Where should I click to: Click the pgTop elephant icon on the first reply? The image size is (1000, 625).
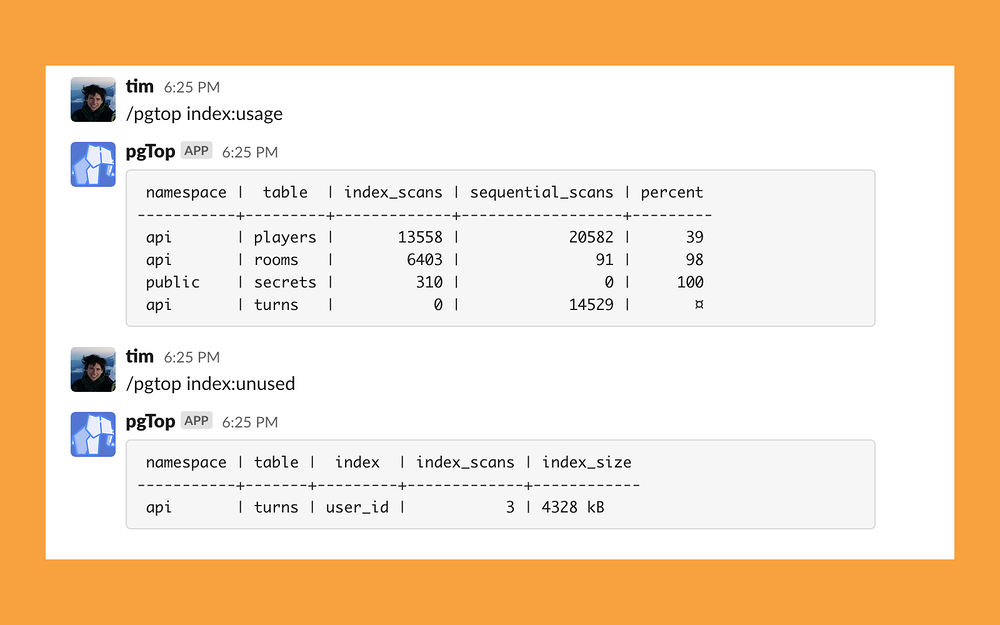point(93,165)
